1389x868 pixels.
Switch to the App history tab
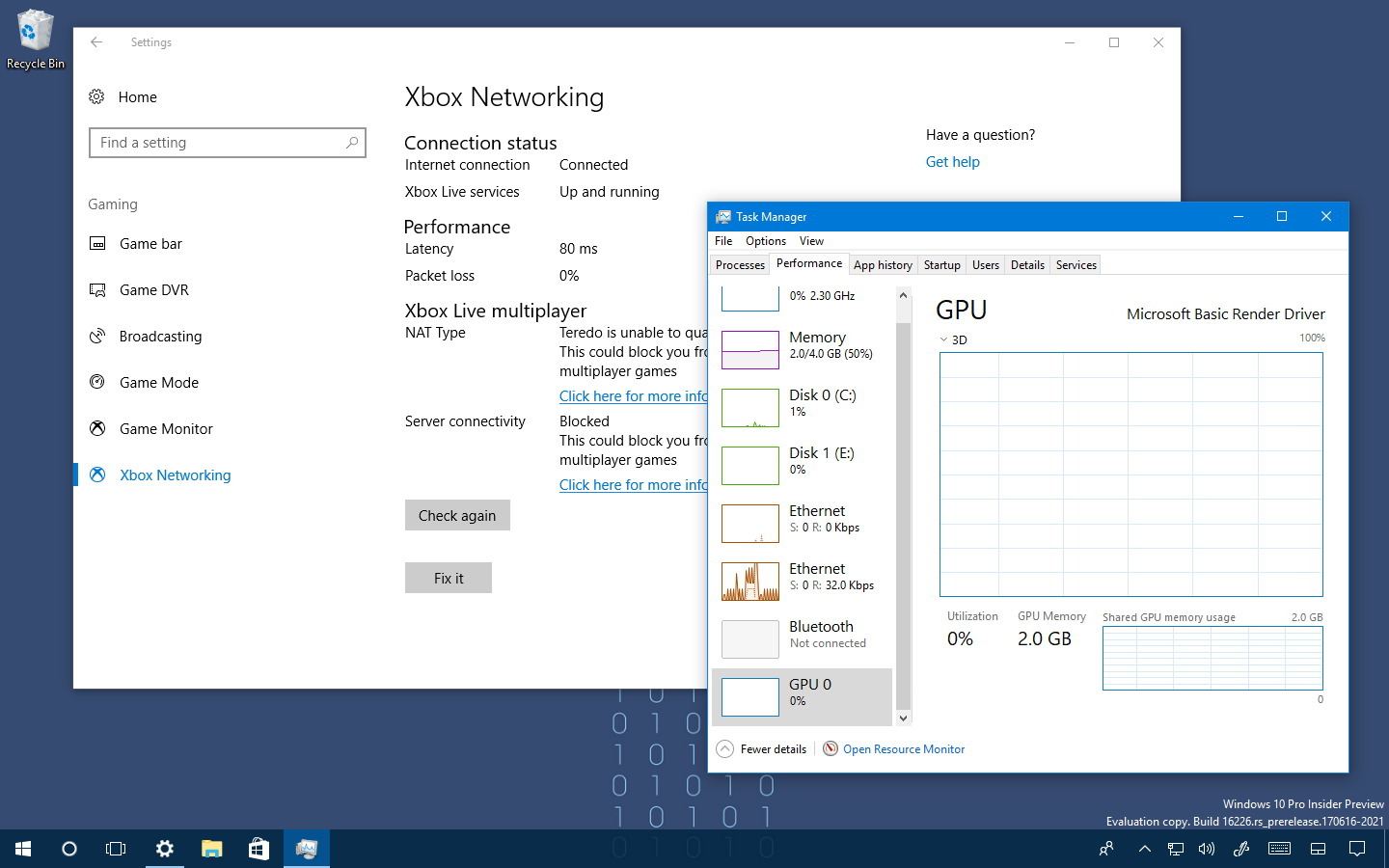click(x=882, y=264)
